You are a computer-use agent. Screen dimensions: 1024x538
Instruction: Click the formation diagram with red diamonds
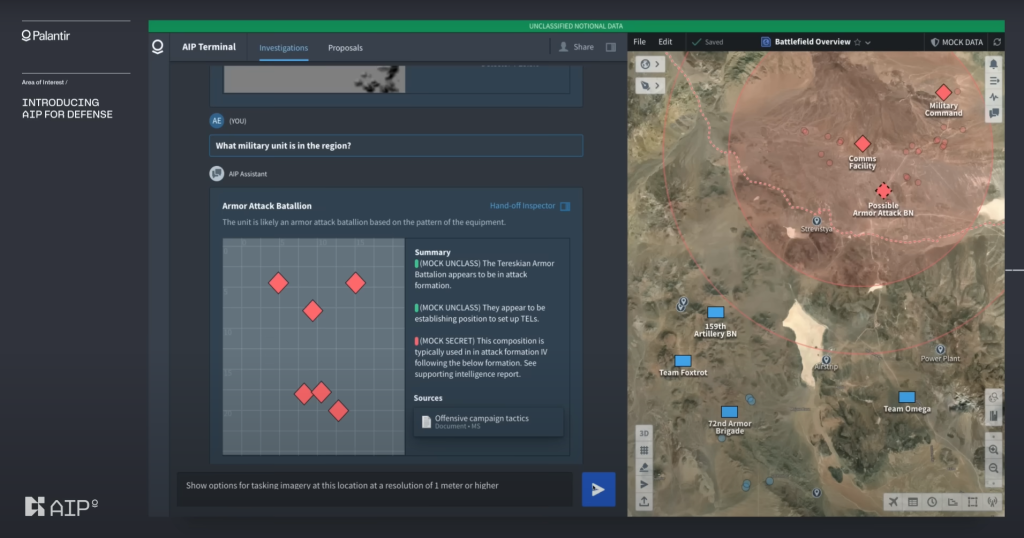pyautogui.click(x=313, y=346)
